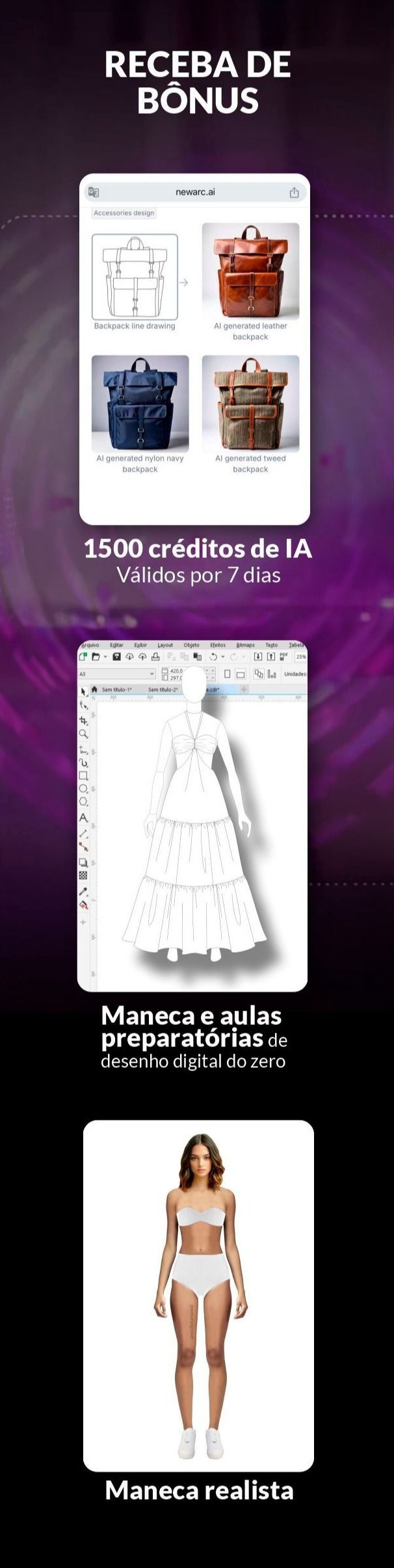The image size is (394, 1568).
Task: Add a new document tab with plus
Action: (244, 689)
